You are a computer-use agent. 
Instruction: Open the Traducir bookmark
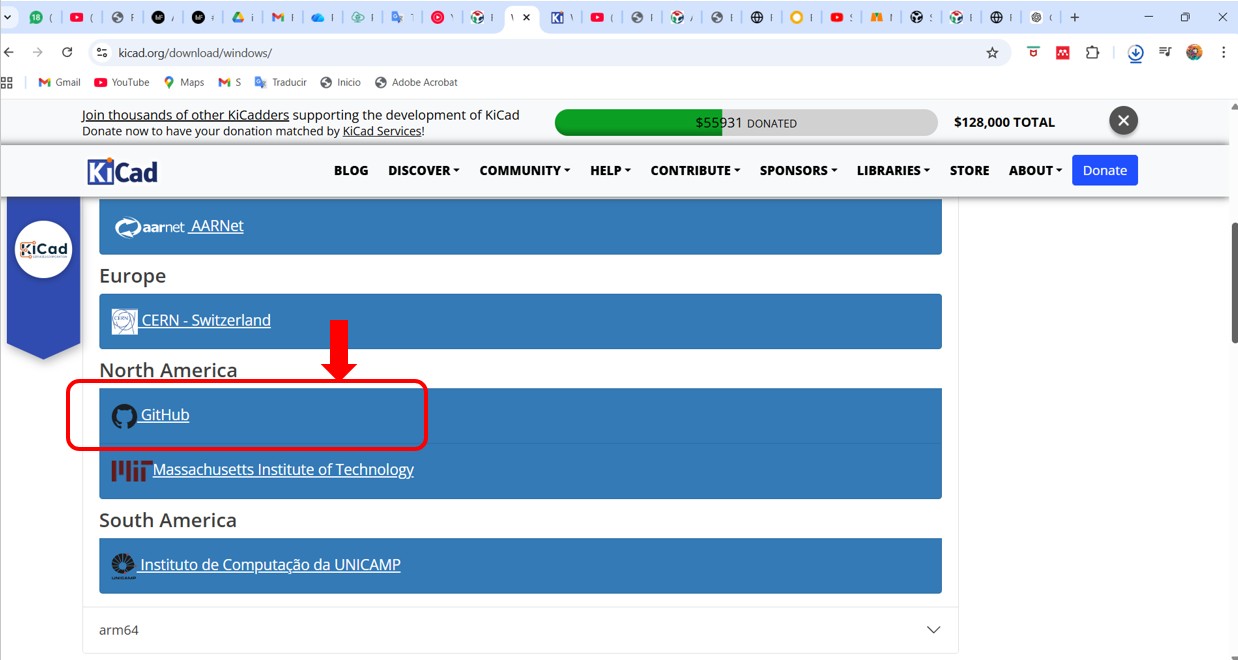(280, 82)
